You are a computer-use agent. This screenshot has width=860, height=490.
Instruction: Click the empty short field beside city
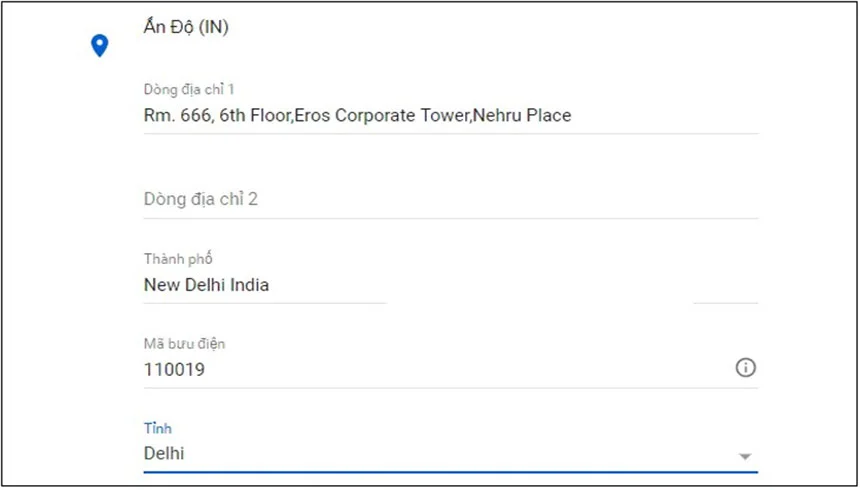pyautogui.click(x=725, y=287)
